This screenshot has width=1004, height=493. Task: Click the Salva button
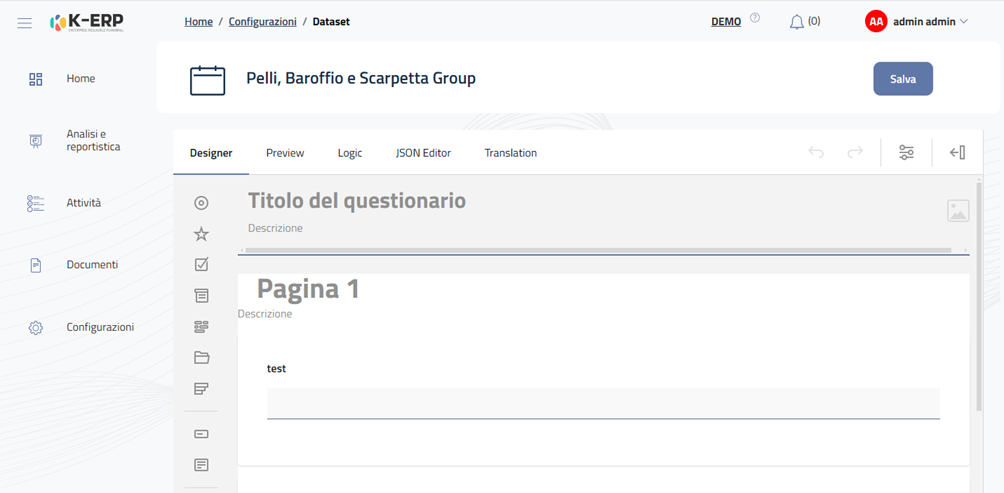pyautogui.click(x=903, y=79)
